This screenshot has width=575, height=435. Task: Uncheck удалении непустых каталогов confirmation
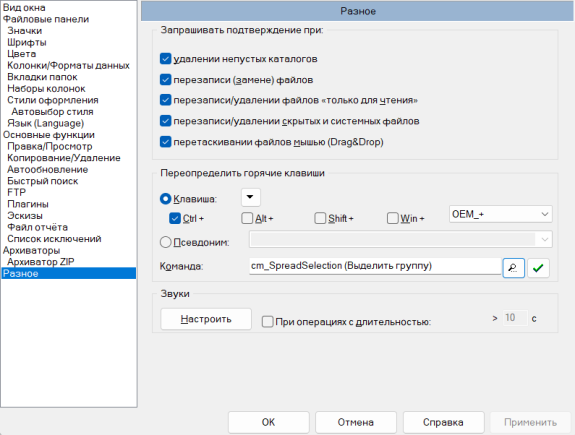tap(165, 59)
